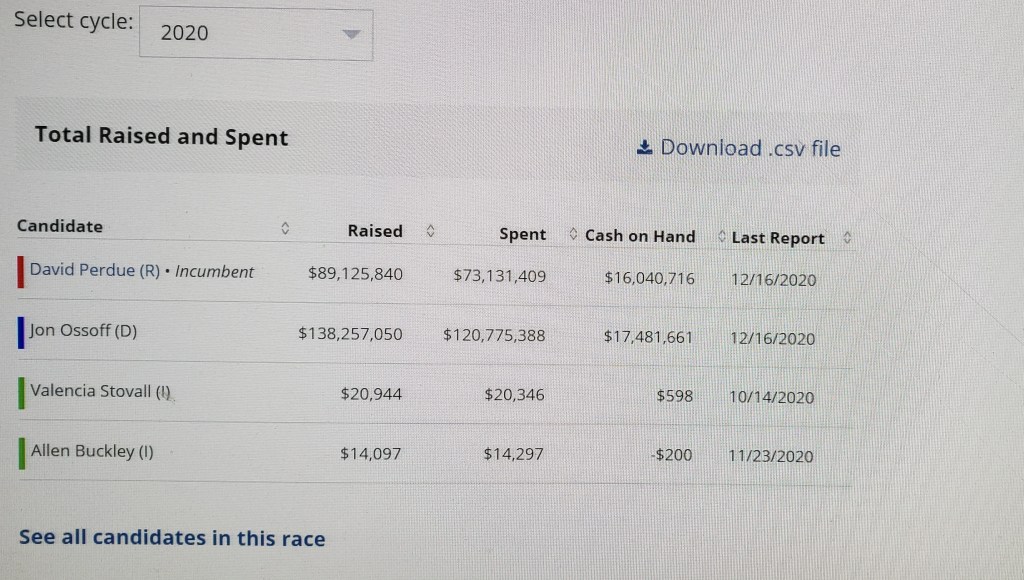
Task: Click the sort arrows right of Last Report
Action: pos(846,238)
